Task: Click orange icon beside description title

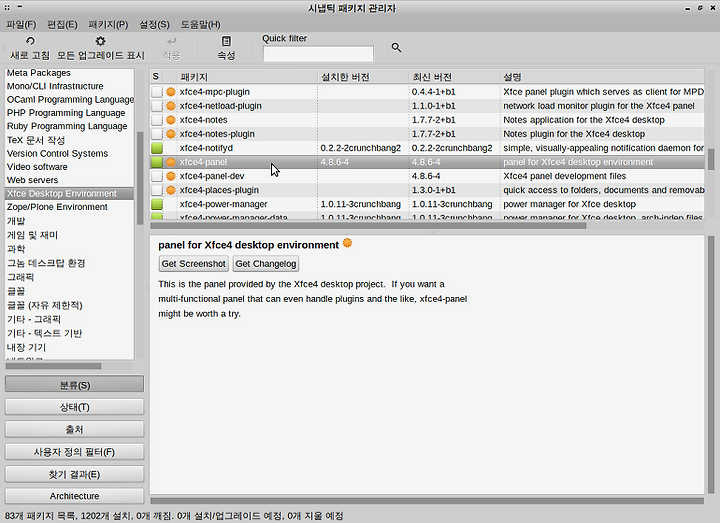Action: [348, 243]
